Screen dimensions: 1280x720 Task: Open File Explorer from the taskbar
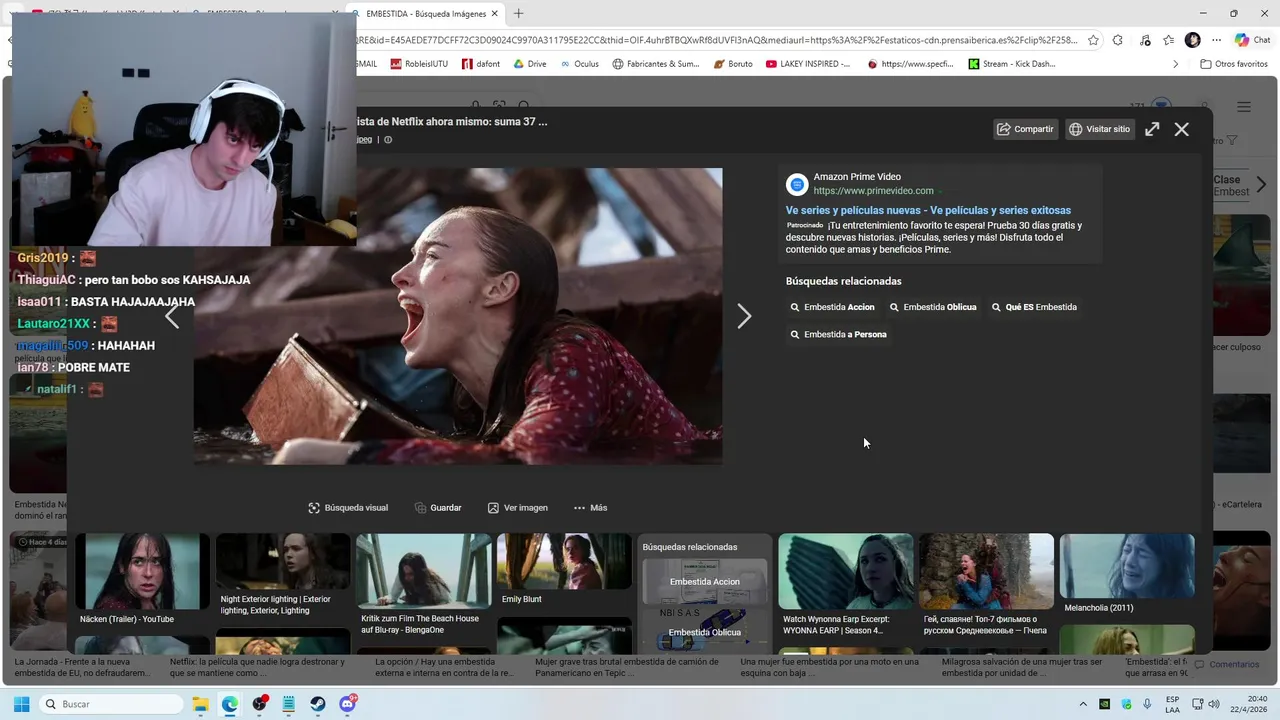(x=200, y=704)
